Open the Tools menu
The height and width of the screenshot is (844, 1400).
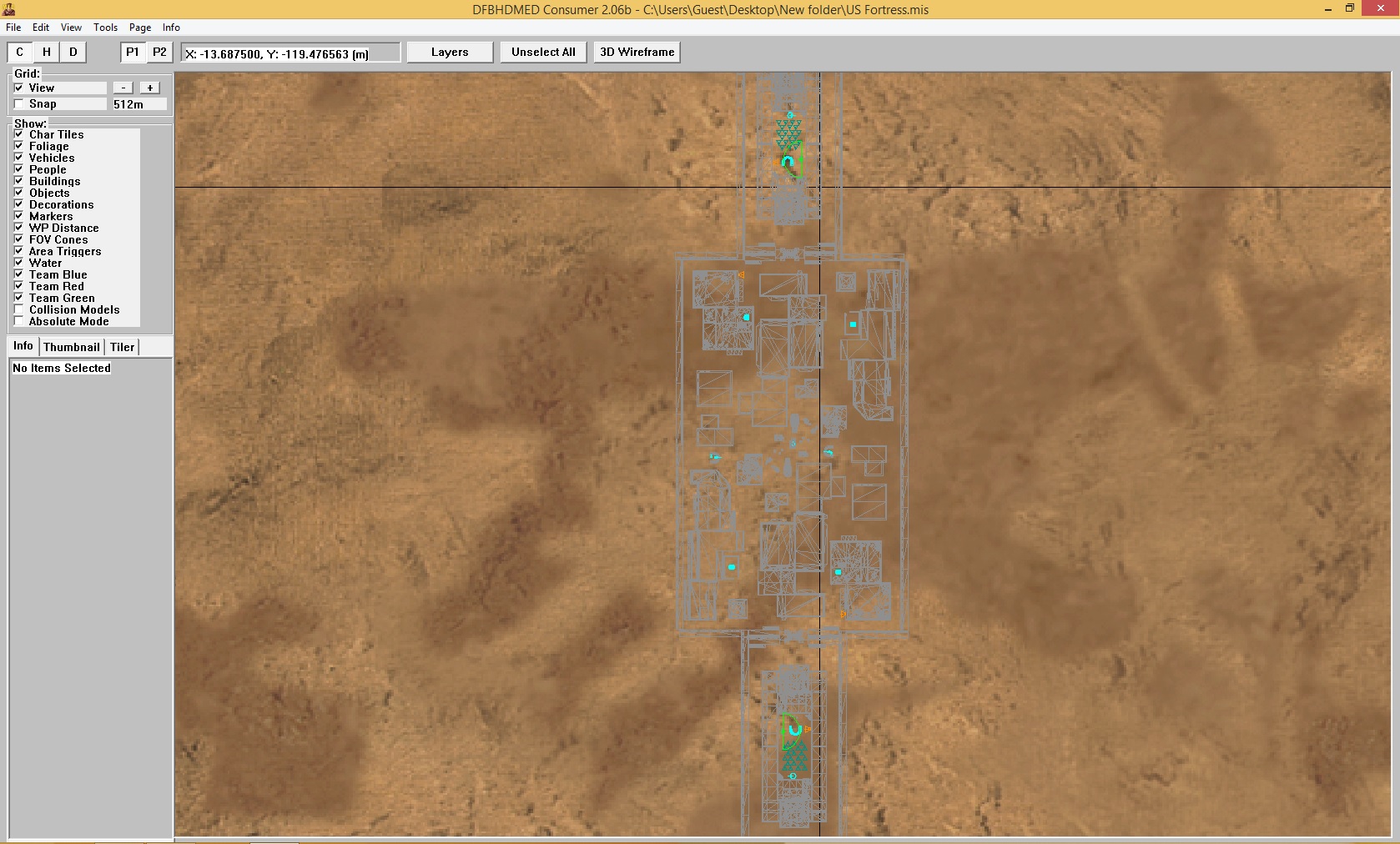pyautogui.click(x=105, y=28)
